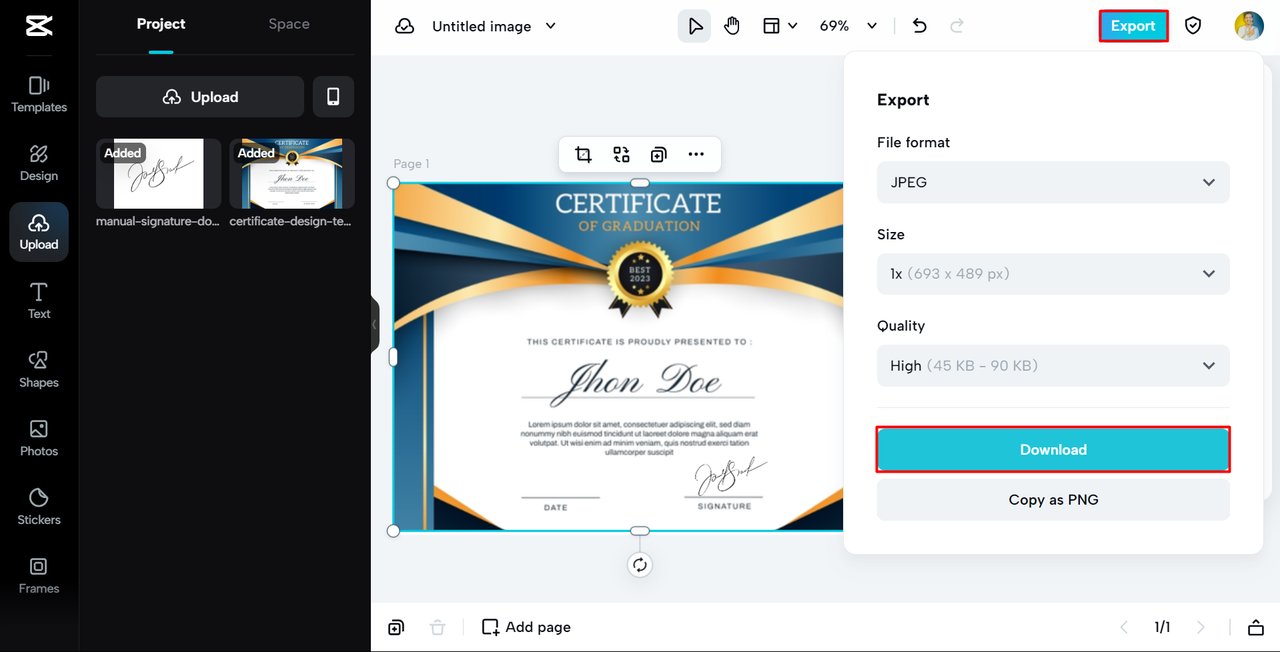
Task: Open the user profile avatar
Action: (x=1249, y=26)
